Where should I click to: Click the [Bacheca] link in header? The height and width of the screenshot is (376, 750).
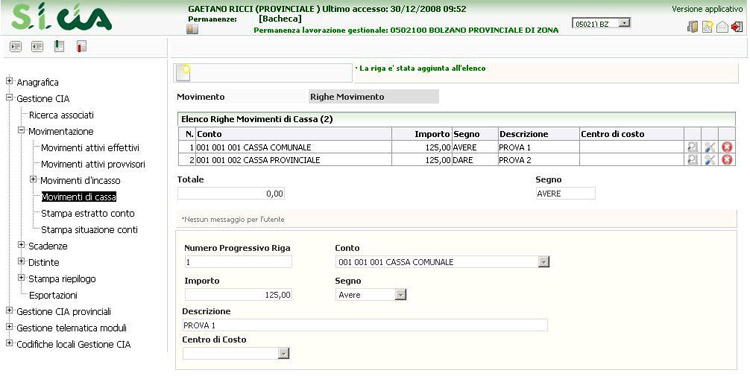point(280,19)
